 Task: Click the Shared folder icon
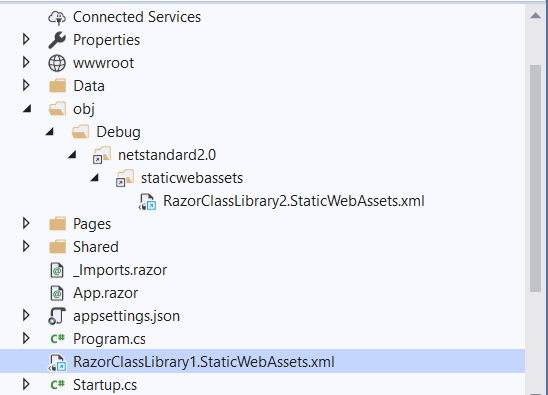tap(57, 247)
